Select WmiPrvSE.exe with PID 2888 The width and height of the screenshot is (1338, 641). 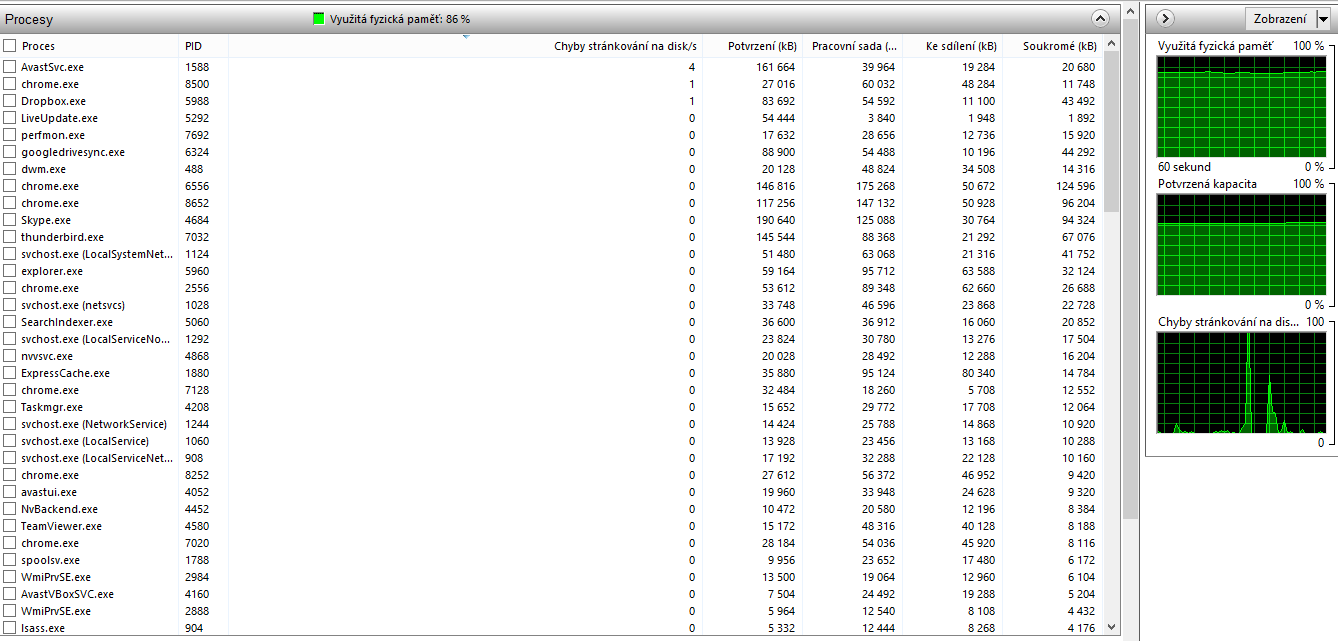click(x=56, y=611)
